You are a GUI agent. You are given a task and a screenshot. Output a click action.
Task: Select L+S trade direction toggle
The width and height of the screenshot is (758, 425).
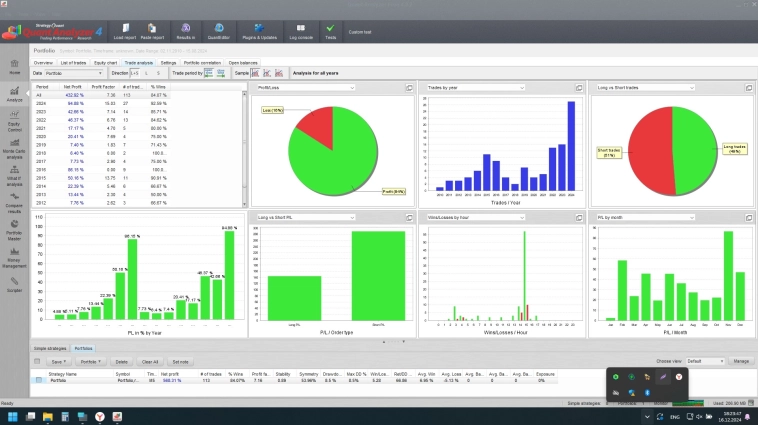[x=135, y=73]
